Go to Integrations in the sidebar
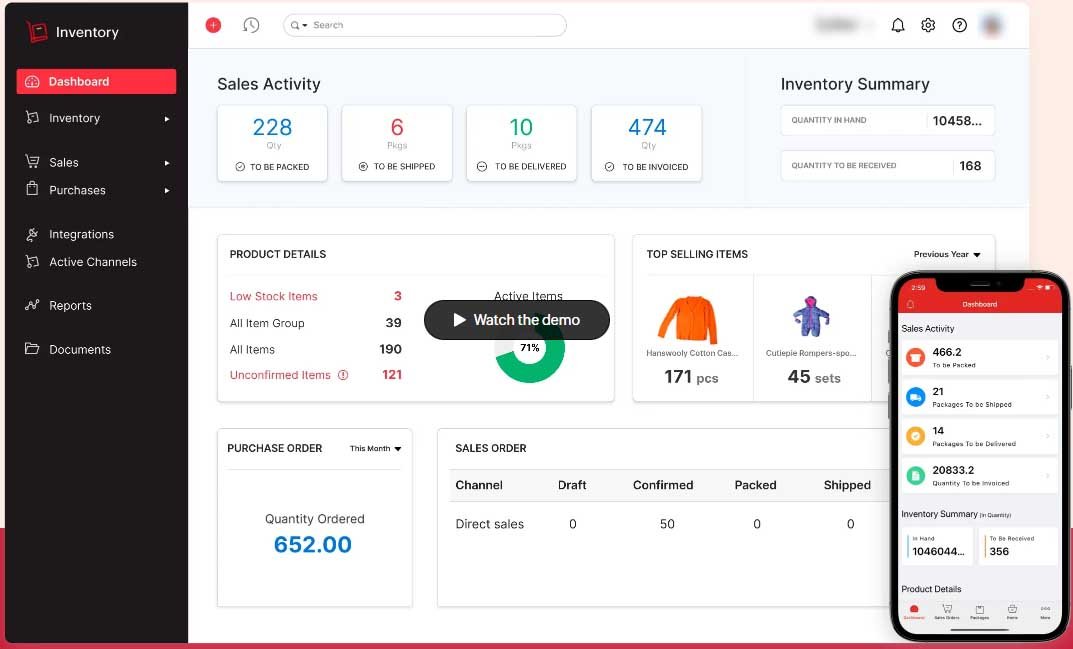The height and width of the screenshot is (649, 1073). tap(81, 234)
